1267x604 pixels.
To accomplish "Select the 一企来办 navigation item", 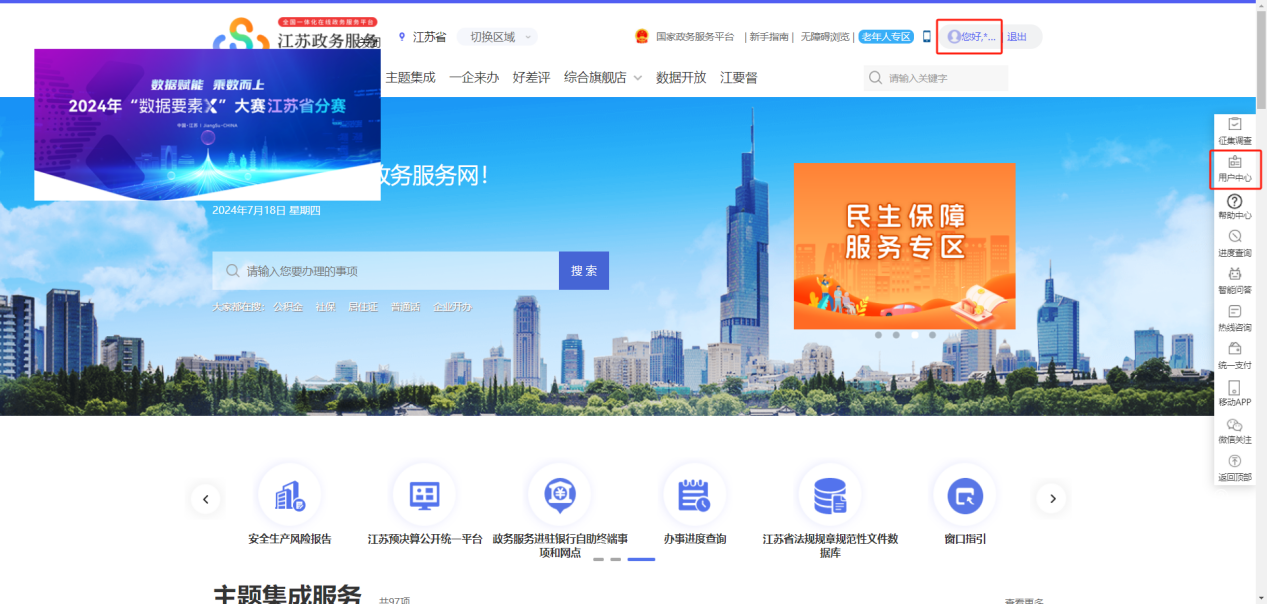I will 474,77.
